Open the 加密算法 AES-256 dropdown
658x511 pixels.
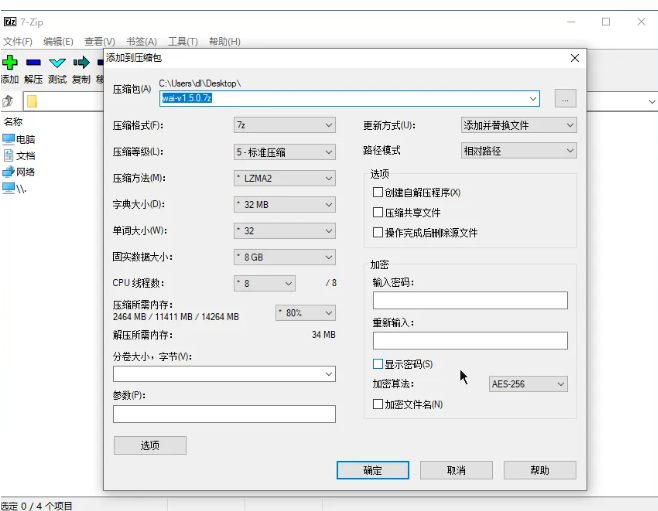click(x=528, y=384)
